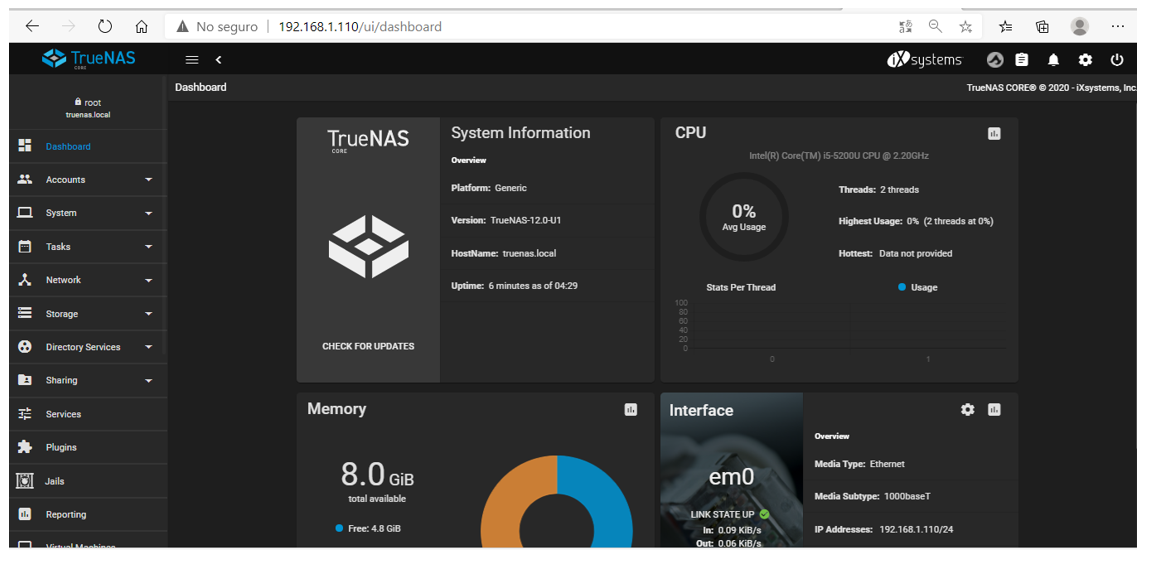Click the browser profile avatar

tap(1080, 26)
